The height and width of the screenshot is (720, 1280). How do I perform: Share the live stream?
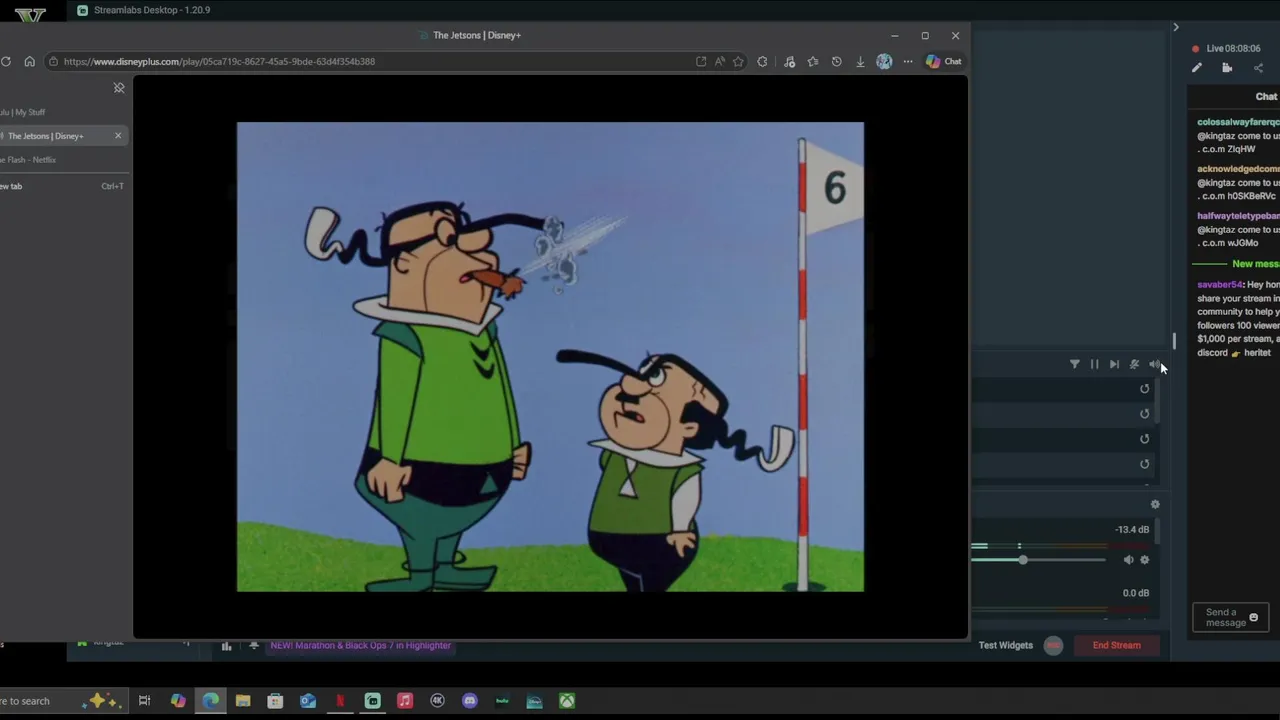coord(1258,68)
